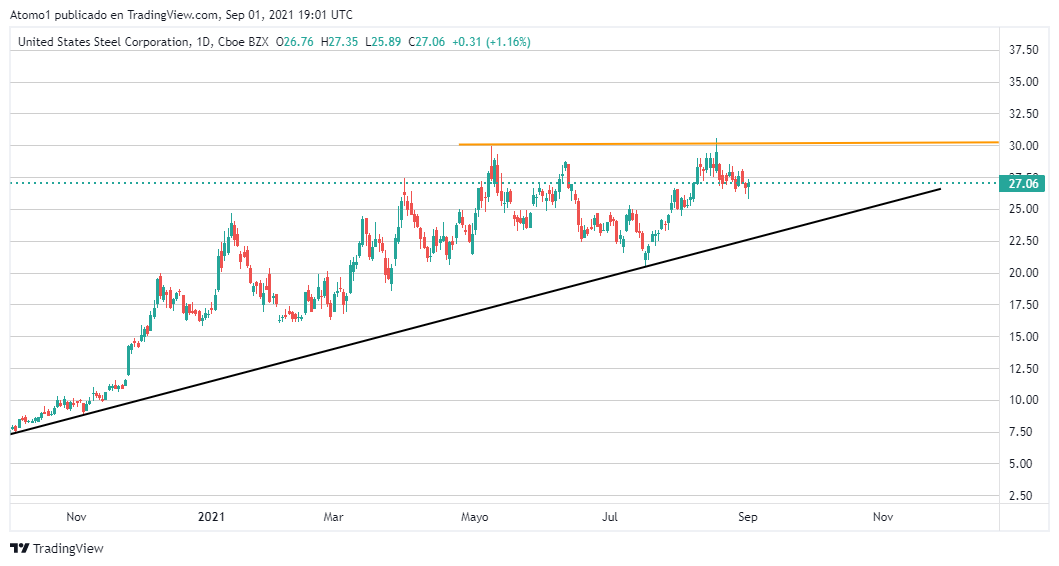Click the 25.00 price axis label
This screenshot has width=1059, height=566.
coord(1023,209)
